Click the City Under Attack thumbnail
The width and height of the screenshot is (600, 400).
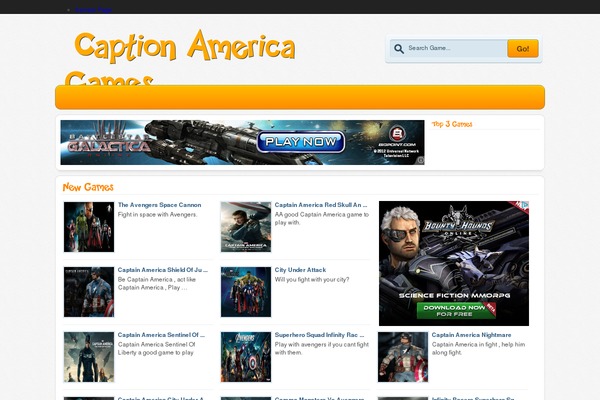tap(246, 292)
